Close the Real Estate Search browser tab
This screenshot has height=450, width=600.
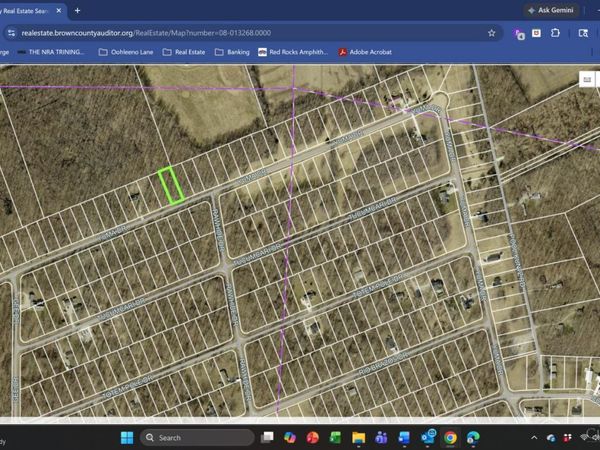[59, 11]
